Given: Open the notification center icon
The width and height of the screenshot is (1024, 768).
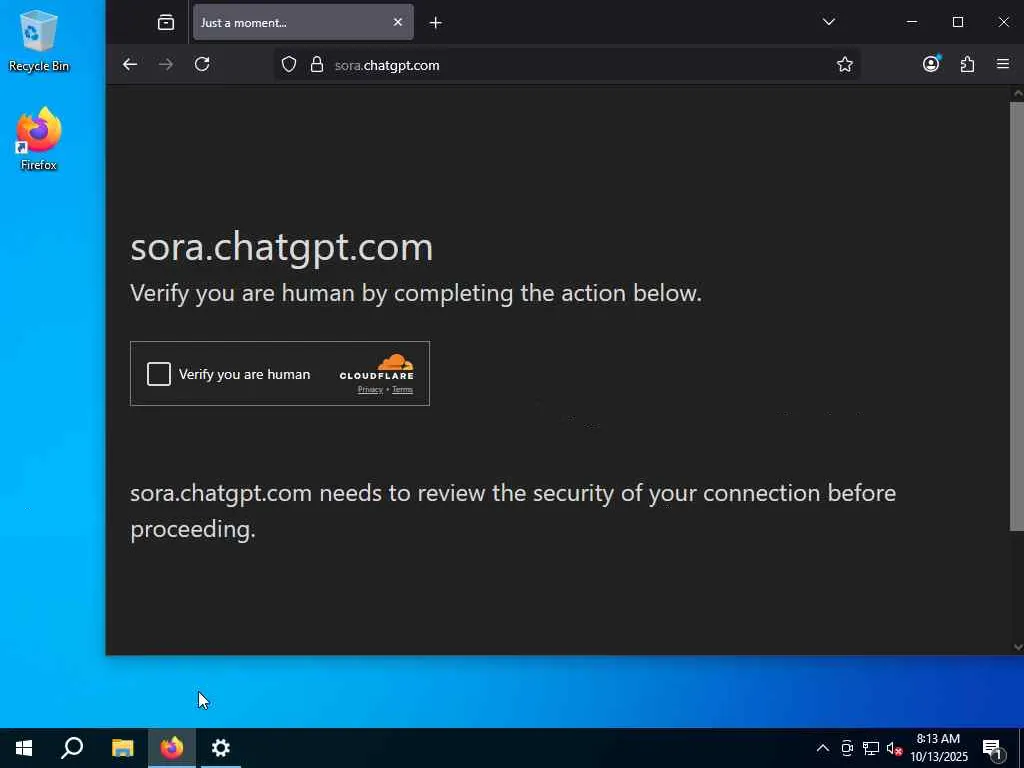Looking at the screenshot, I should (993, 748).
